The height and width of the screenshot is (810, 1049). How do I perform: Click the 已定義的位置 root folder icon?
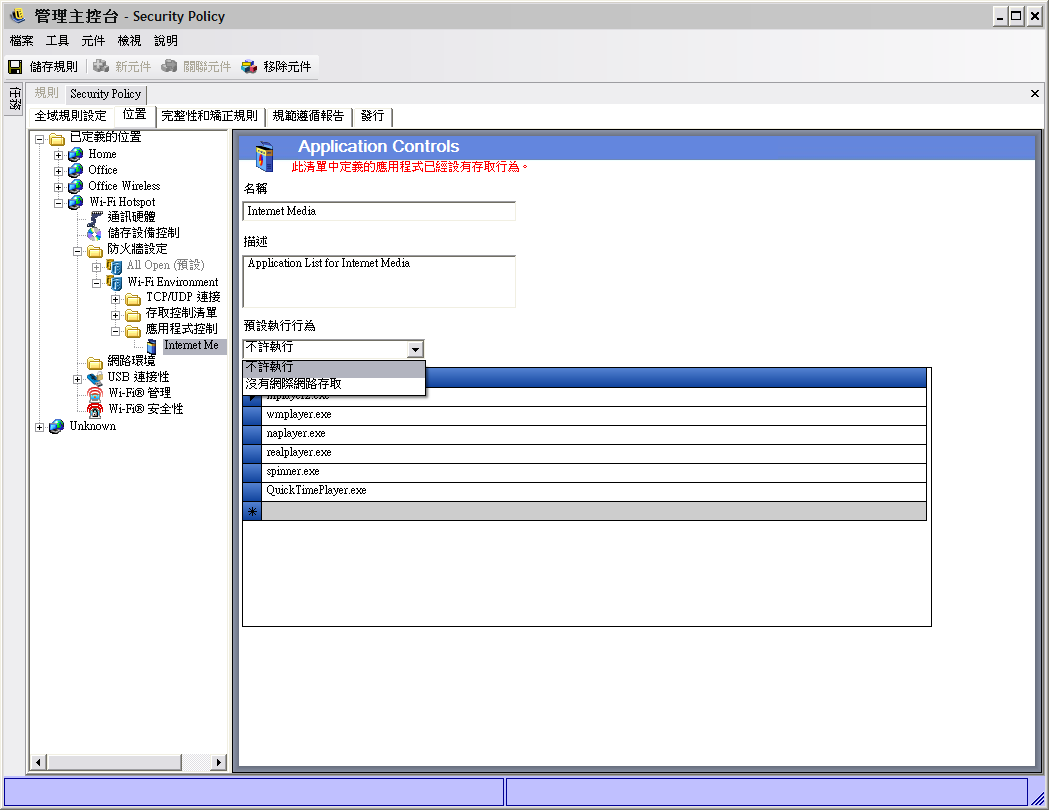(57, 138)
